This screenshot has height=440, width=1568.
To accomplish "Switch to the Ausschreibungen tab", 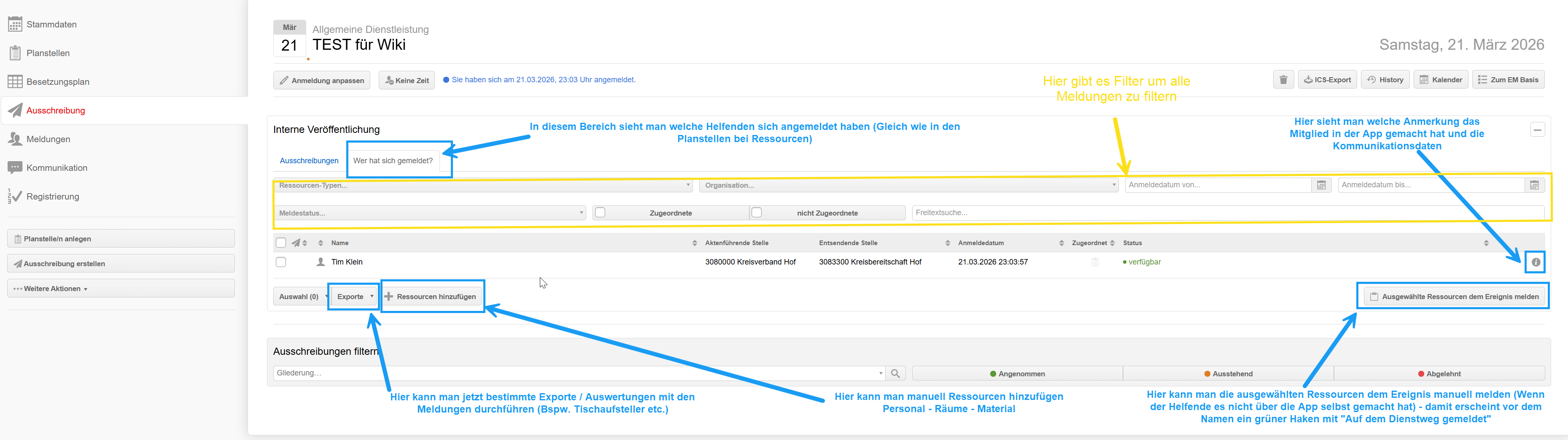I will point(309,161).
